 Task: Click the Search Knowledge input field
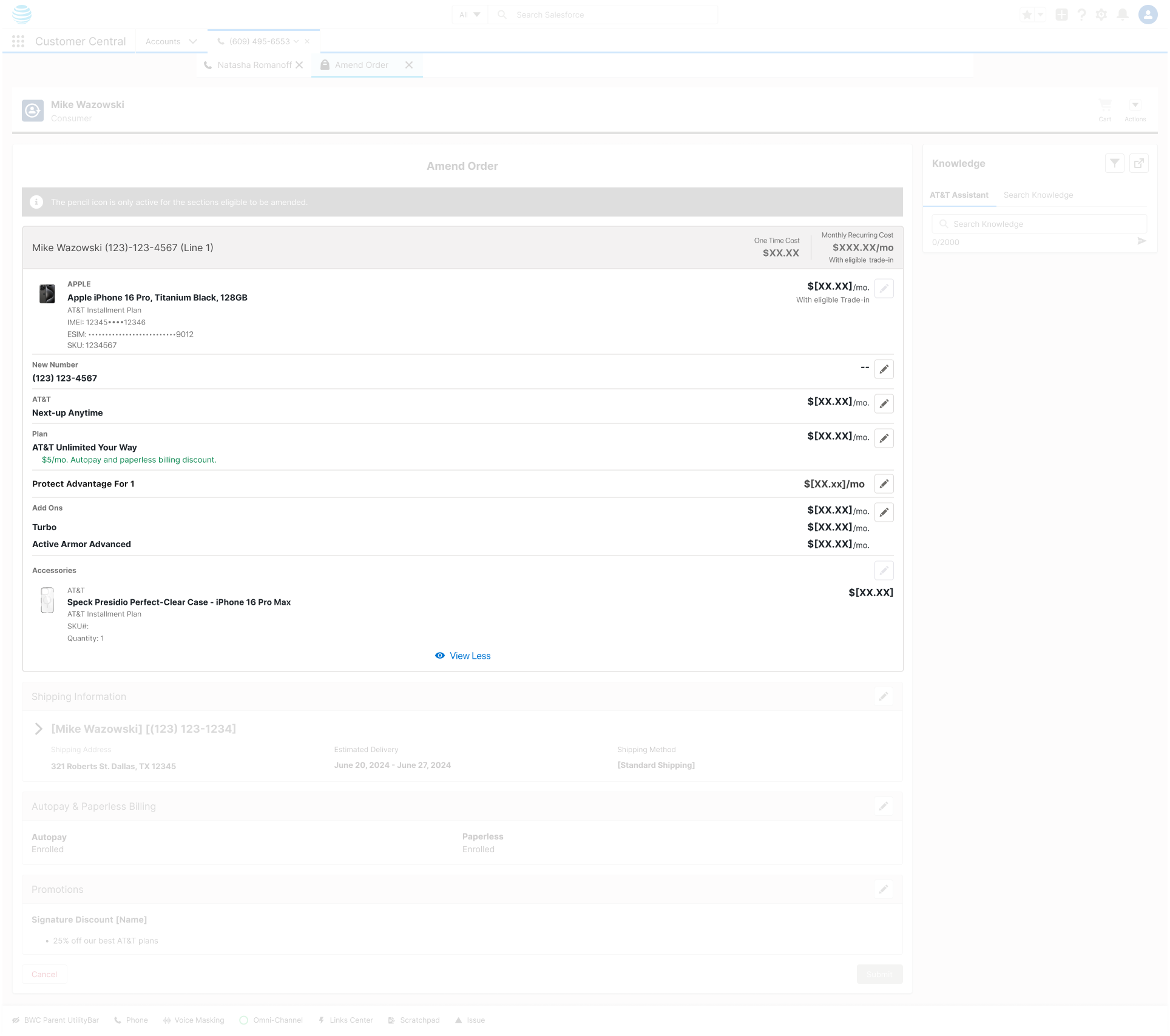click(x=1039, y=224)
